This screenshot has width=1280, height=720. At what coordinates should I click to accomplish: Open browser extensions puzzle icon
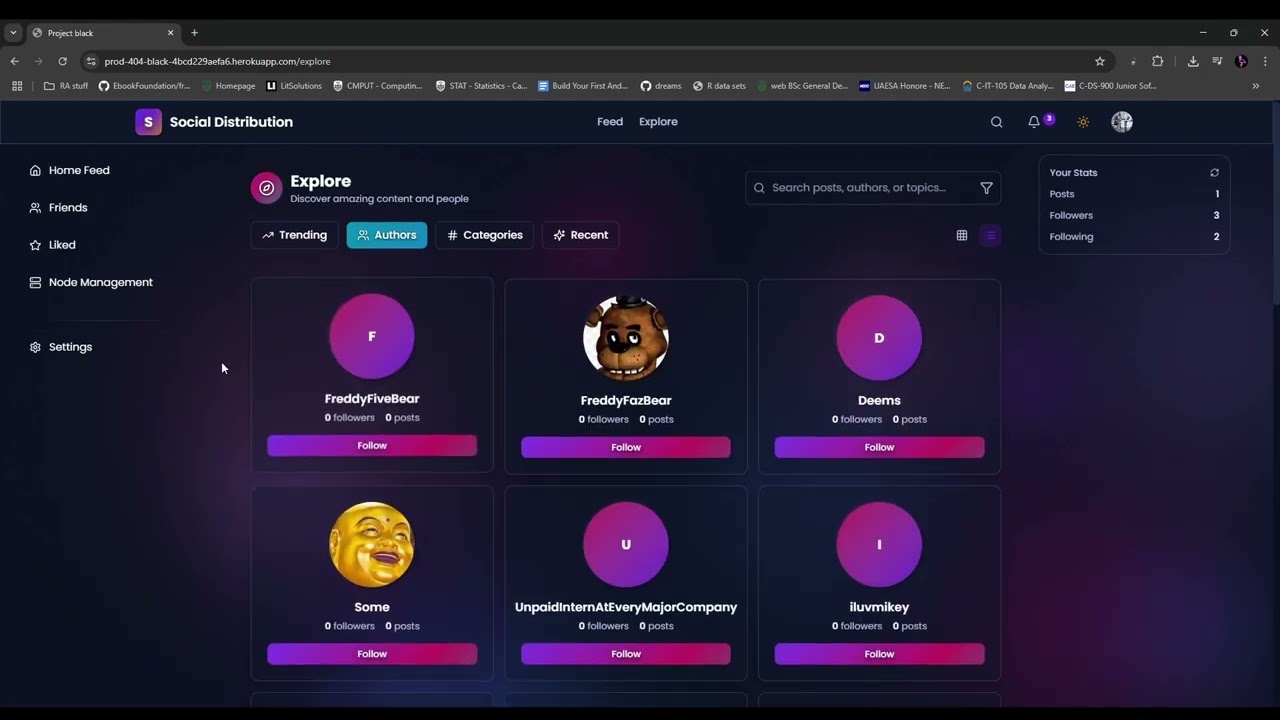pos(1158,61)
